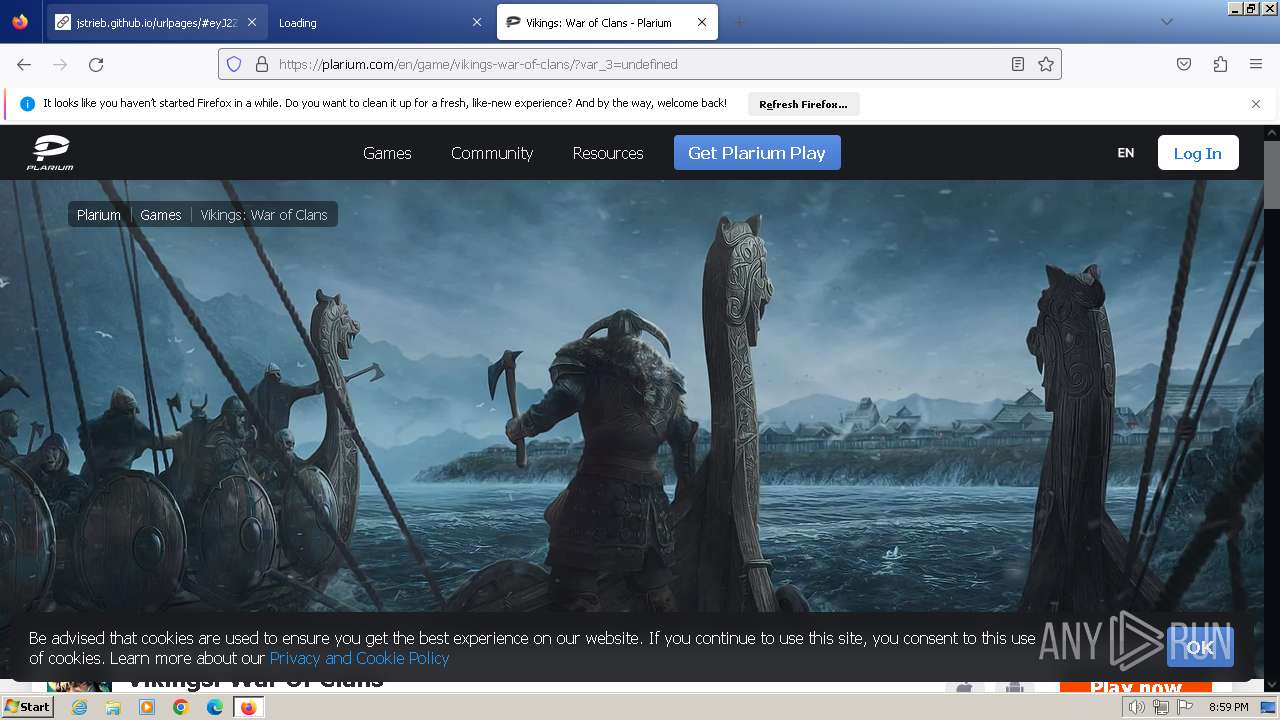Screen dimensions: 1280x720
Task: Click Get Plarium Play button
Action: (757, 153)
